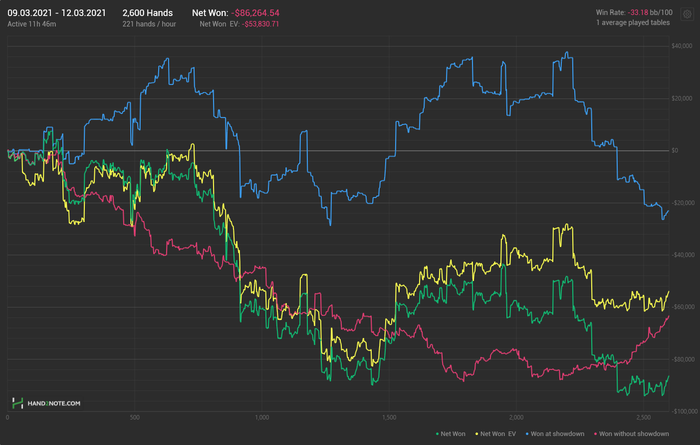Click the Active 11h 46m label

(x=31, y=23)
